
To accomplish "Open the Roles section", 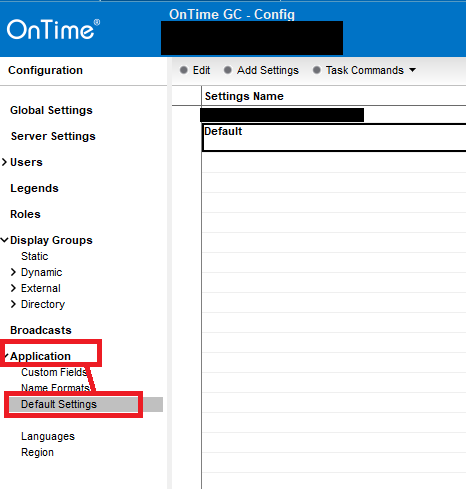I will click(x=25, y=214).
